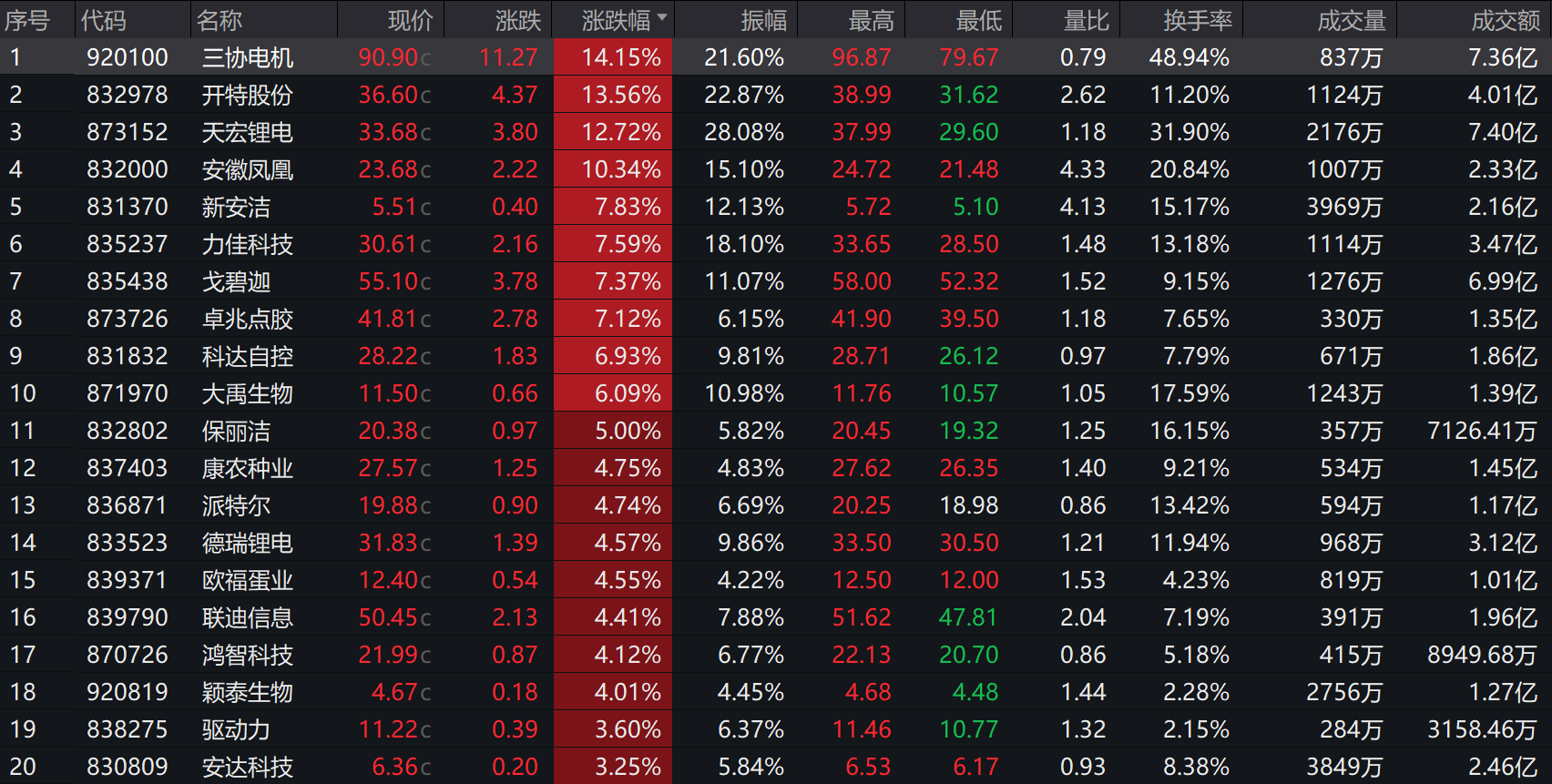The height and width of the screenshot is (784, 1552).
Task: Sort by the 最低 column header
Action: click(x=979, y=20)
